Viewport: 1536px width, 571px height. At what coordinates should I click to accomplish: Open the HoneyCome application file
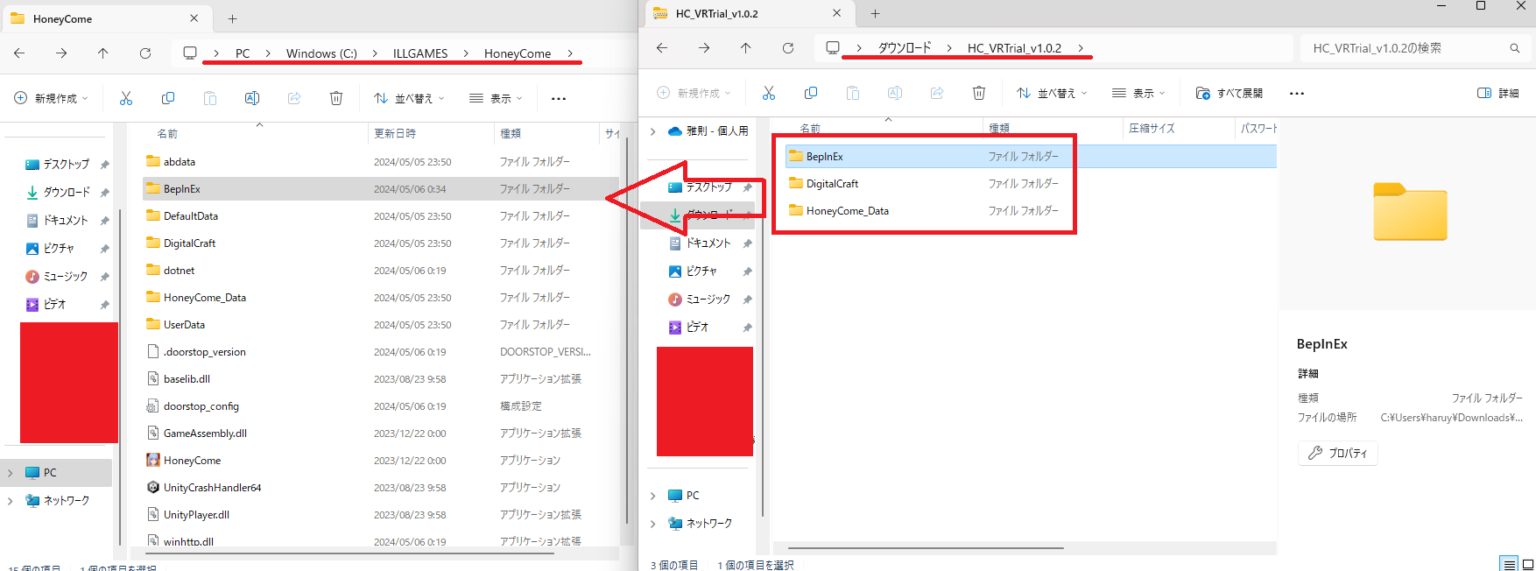click(x=191, y=460)
